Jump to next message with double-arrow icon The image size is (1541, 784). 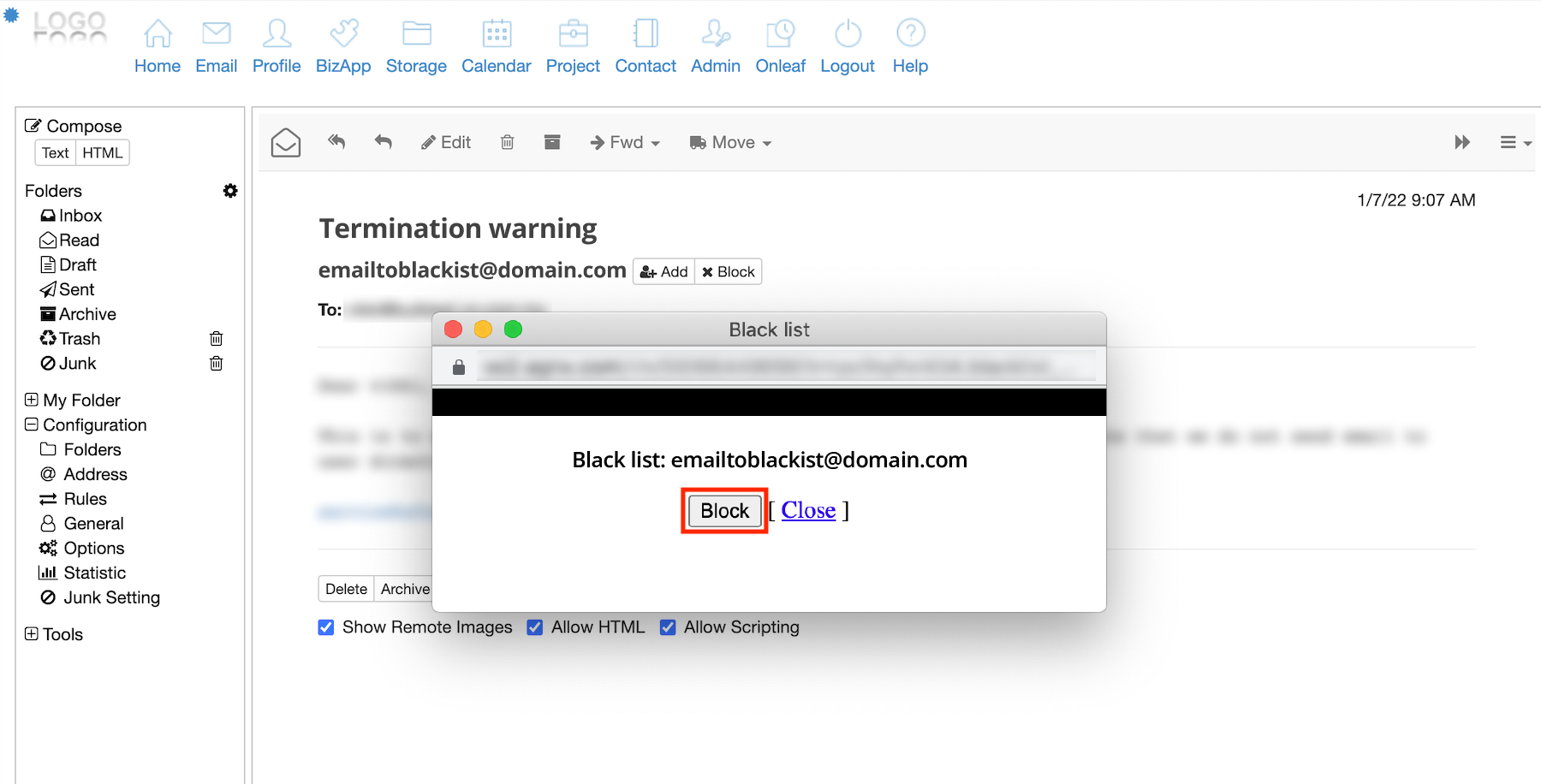(1462, 142)
